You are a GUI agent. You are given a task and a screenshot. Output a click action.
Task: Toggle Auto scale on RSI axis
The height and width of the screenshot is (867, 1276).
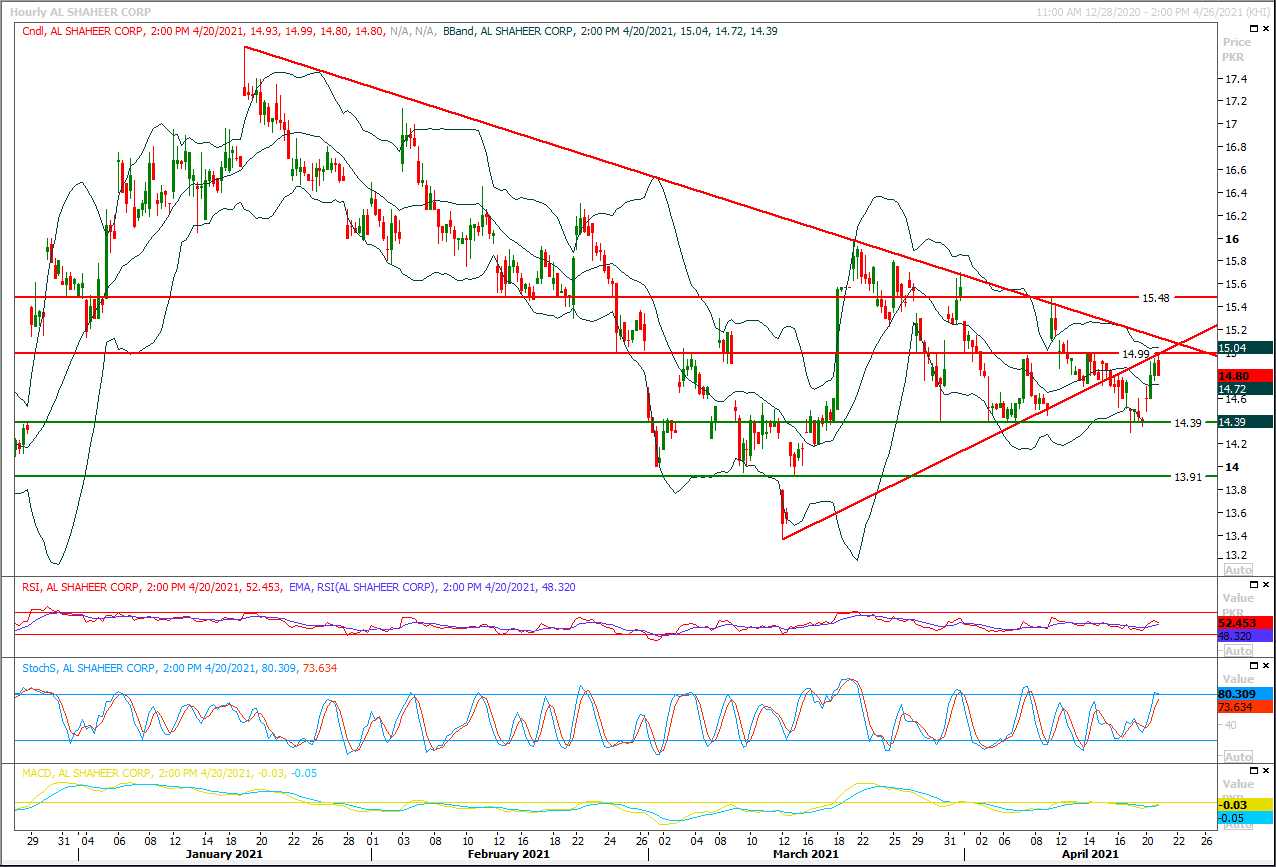pyautogui.click(x=1238, y=650)
